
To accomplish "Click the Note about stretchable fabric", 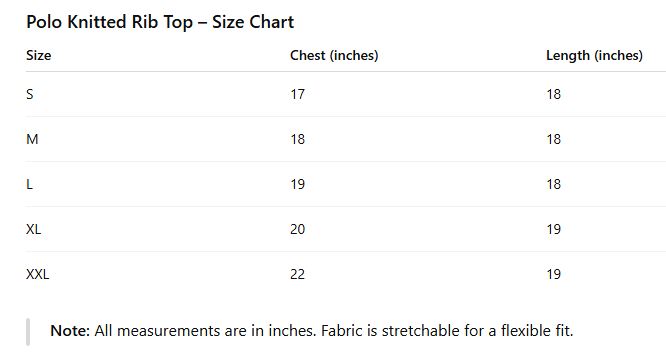I will (312, 331).
